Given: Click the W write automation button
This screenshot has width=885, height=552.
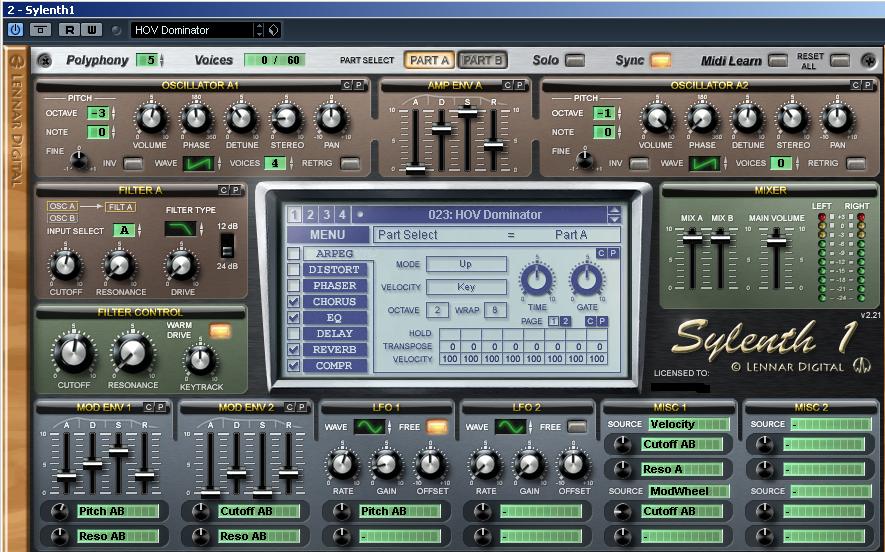Looking at the screenshot, I should (91, 30).
